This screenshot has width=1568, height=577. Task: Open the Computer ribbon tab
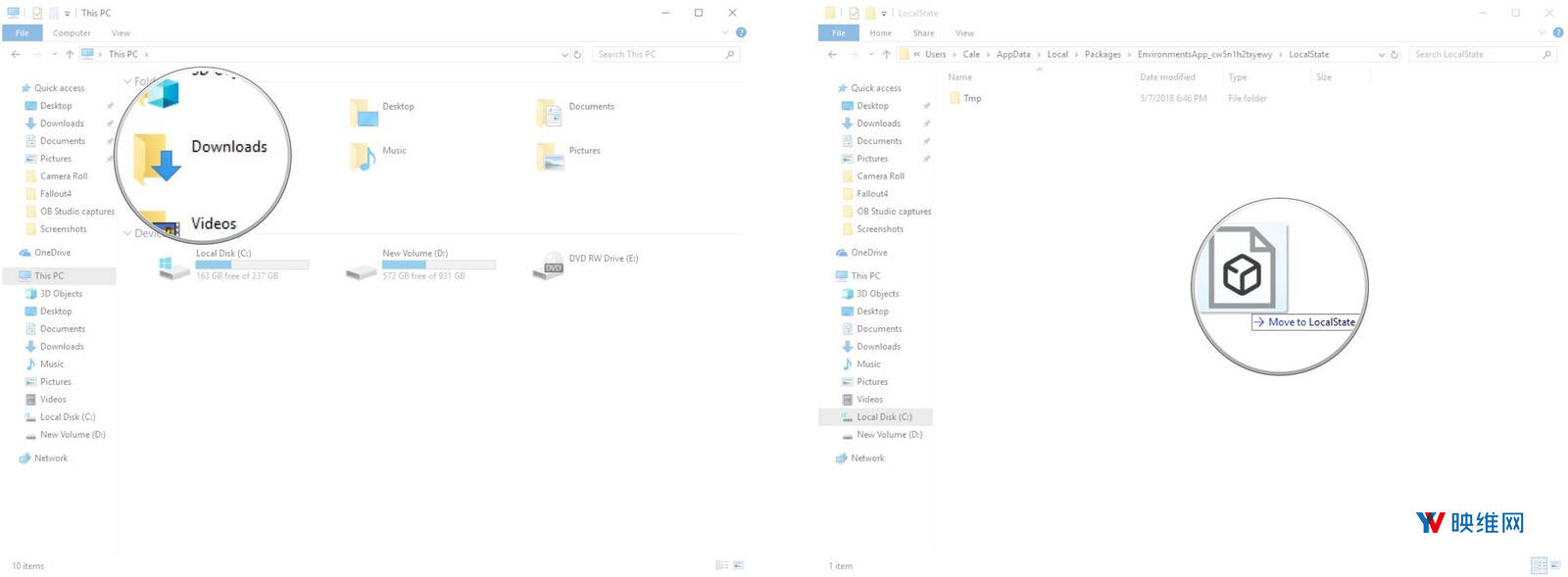pyautogui.click(x=72, y=33)
